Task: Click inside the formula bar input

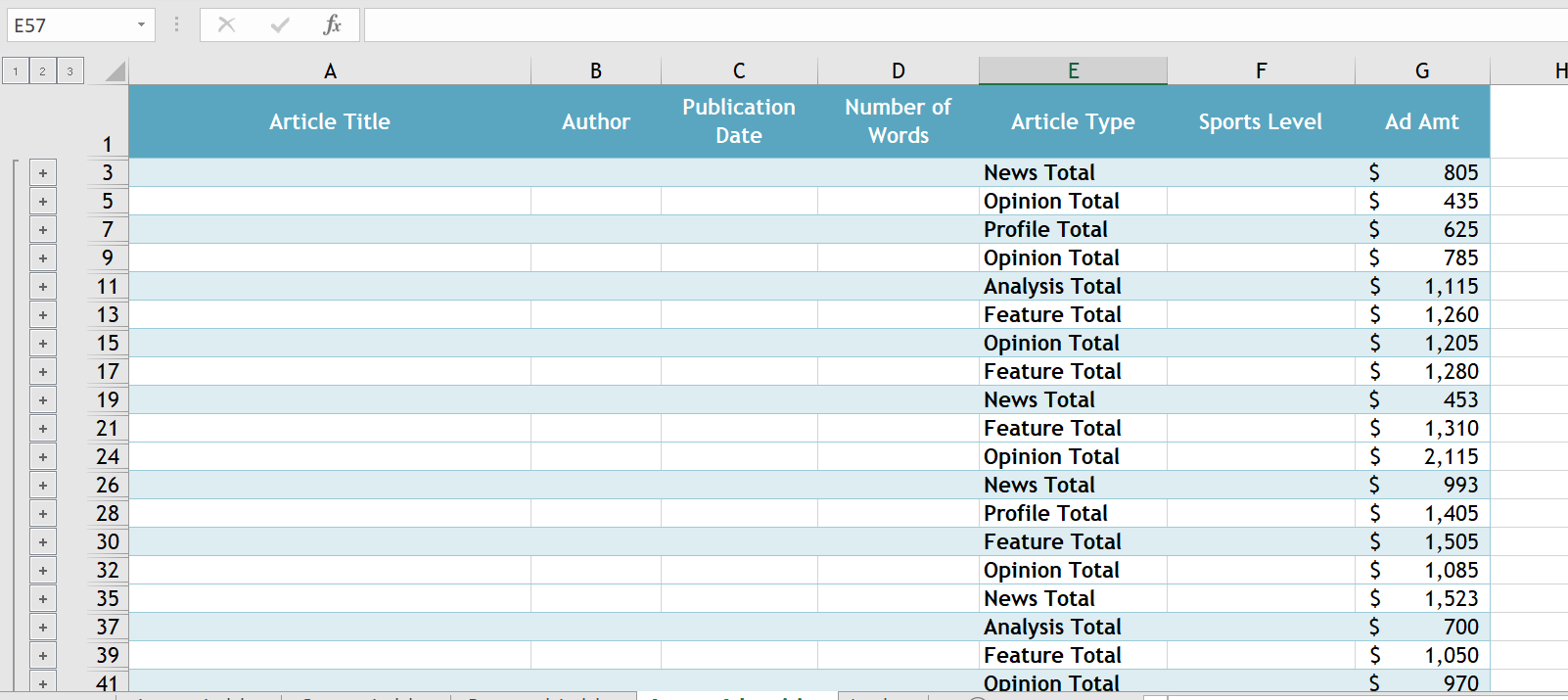Action: 966,24
